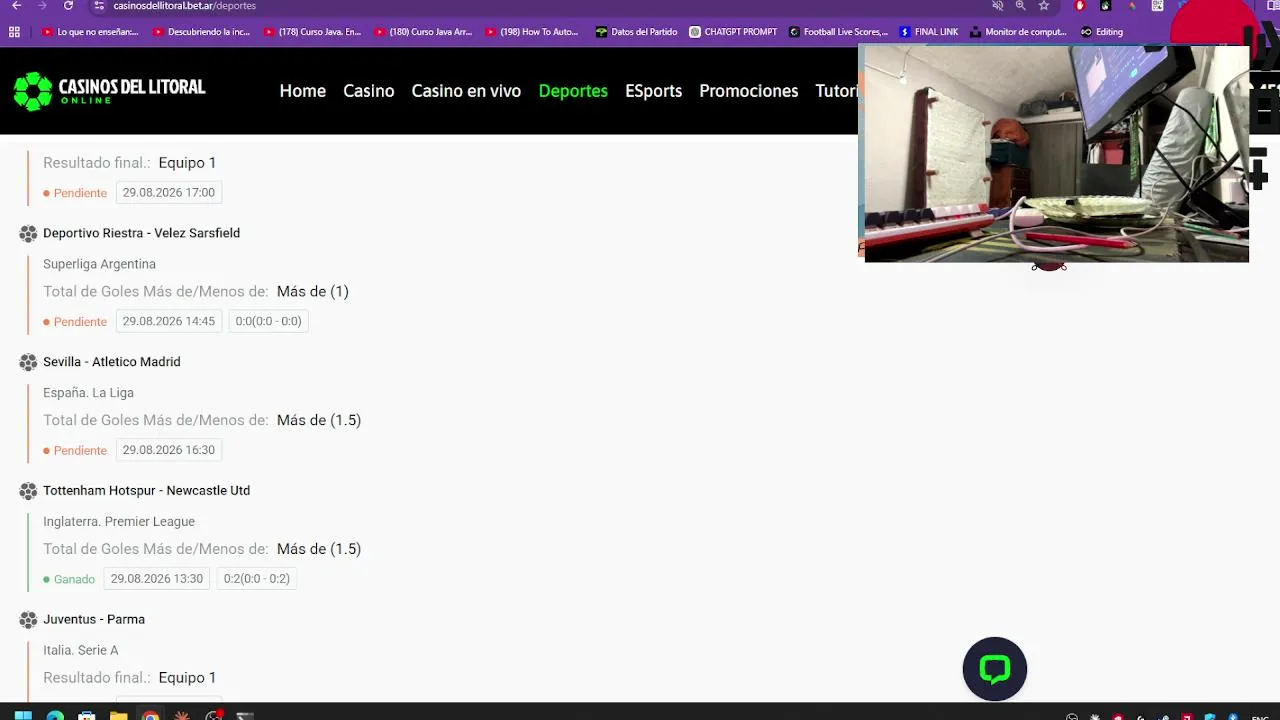Go back using the browser back arrow
The width and height of the screenshot is (1280, 720).
(x=16, y=6)
